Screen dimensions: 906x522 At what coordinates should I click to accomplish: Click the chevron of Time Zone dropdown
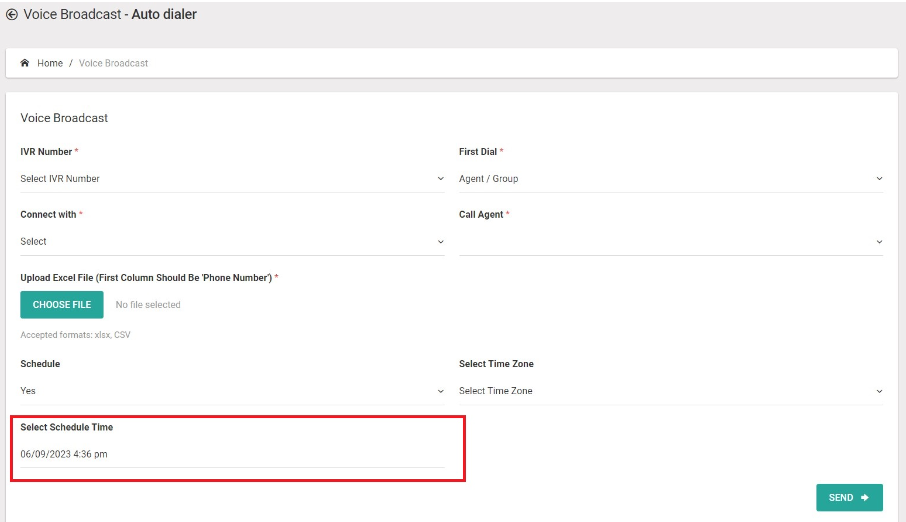[x=879, y=391]
